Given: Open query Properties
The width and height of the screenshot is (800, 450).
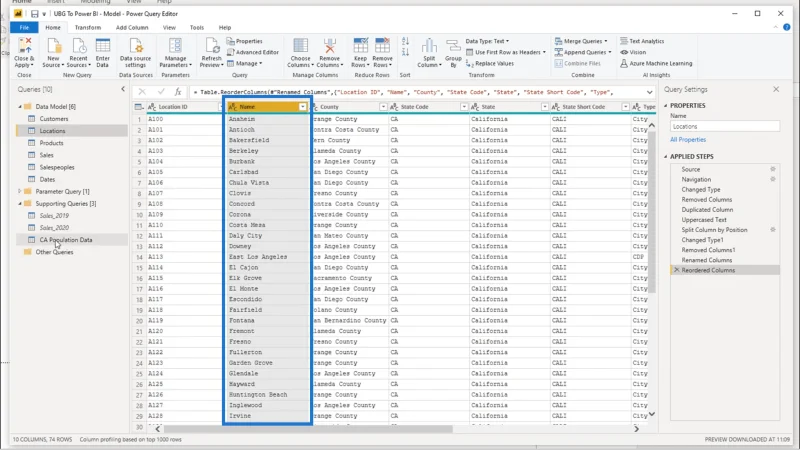Looking at the screenshot, I should (245, 41).
